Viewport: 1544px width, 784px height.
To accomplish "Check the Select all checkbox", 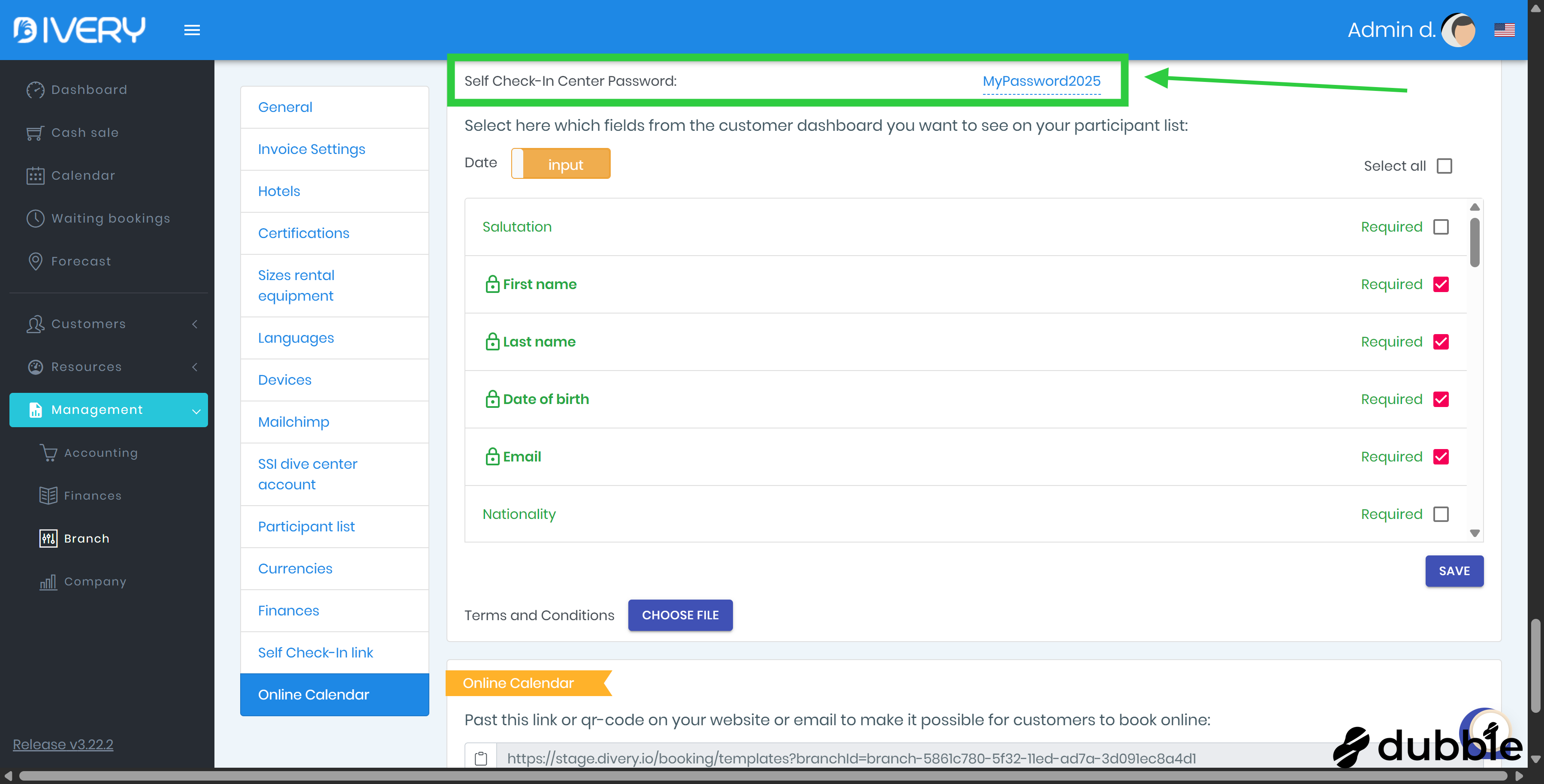I will [x=1444, y=166].
